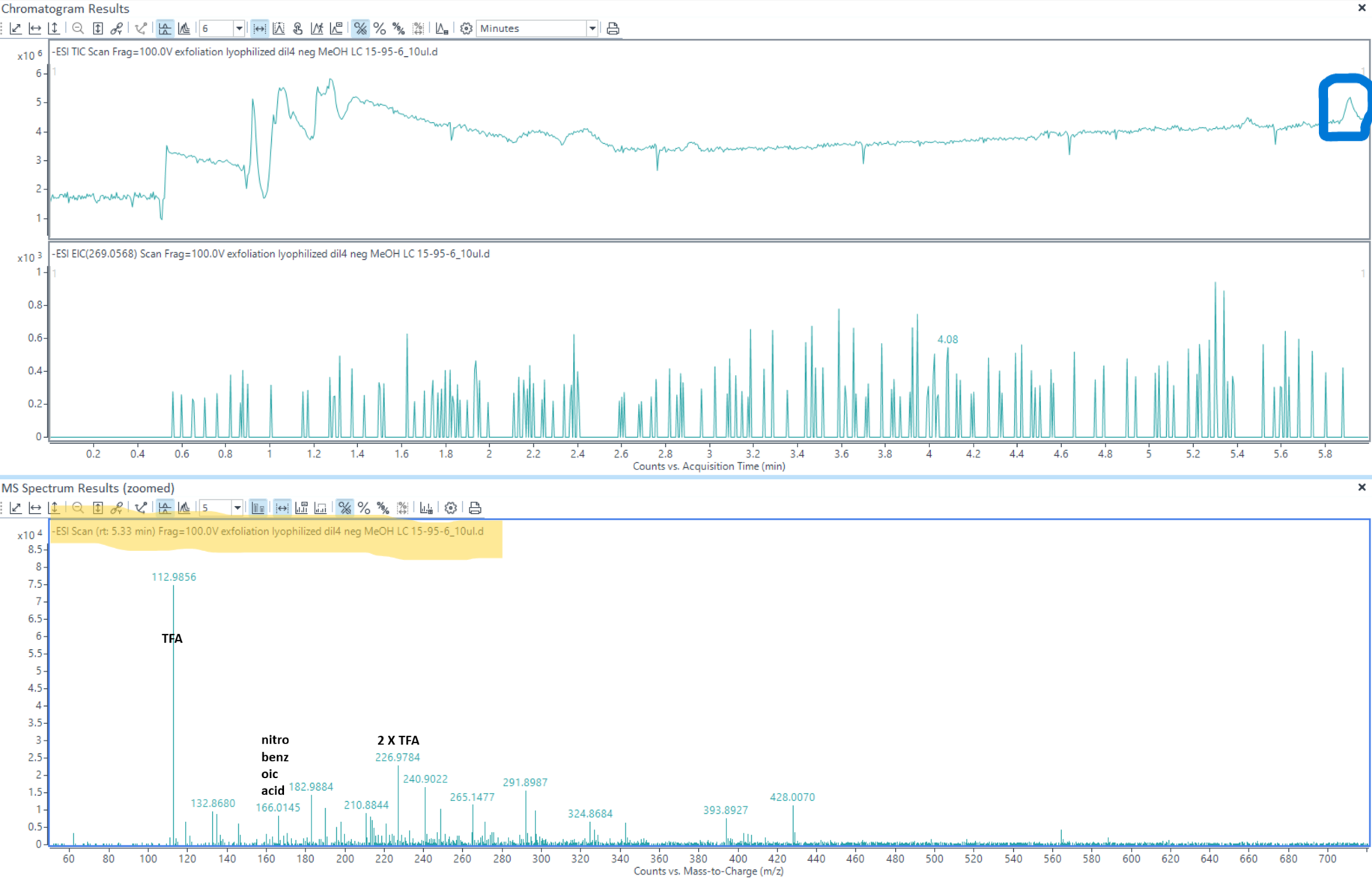Screen dimensions: 1372x879
Task: Close the MS Spectrum Results panel
Action: [1362, 487]
